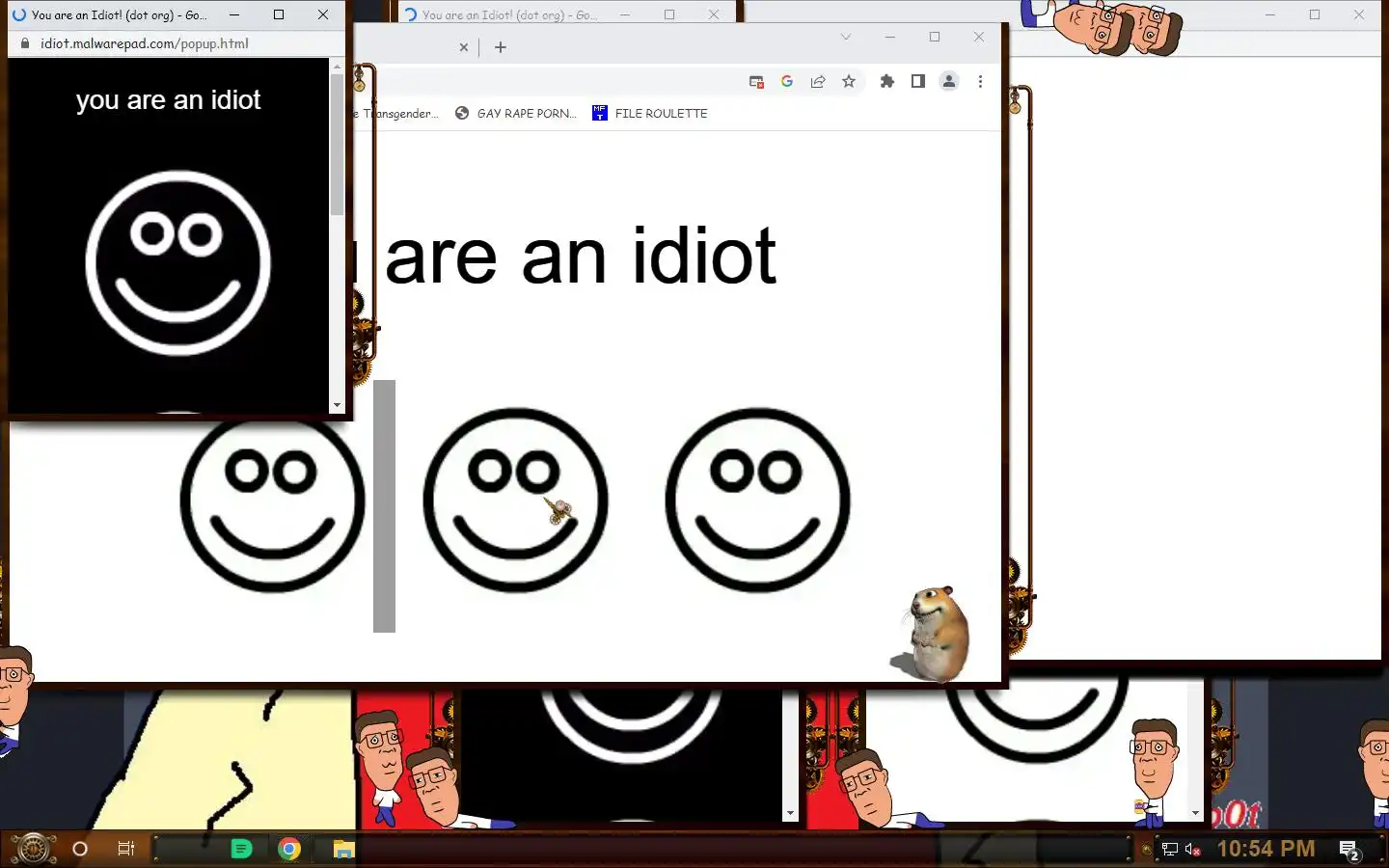Close the main Chrome window

[x=979, y=37]
